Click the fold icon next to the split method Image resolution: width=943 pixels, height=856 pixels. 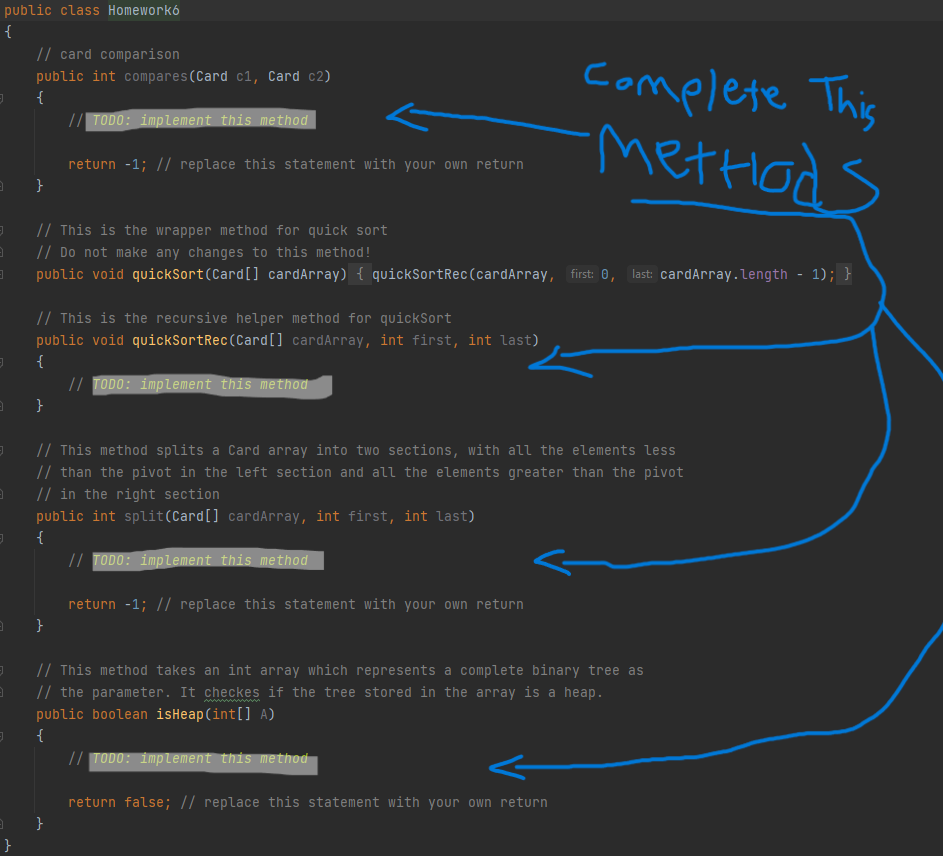point(4,537)
